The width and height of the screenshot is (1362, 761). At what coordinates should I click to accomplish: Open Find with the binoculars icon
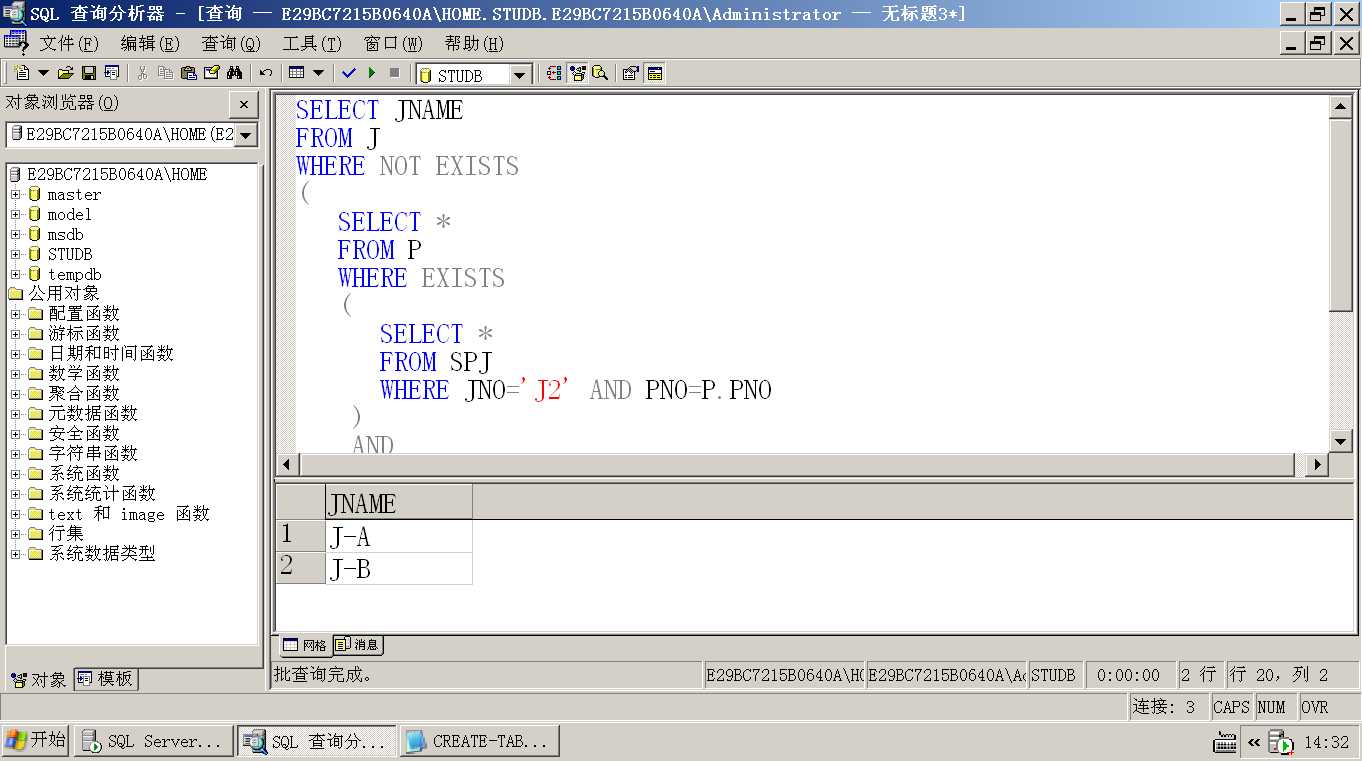point(235,73)
